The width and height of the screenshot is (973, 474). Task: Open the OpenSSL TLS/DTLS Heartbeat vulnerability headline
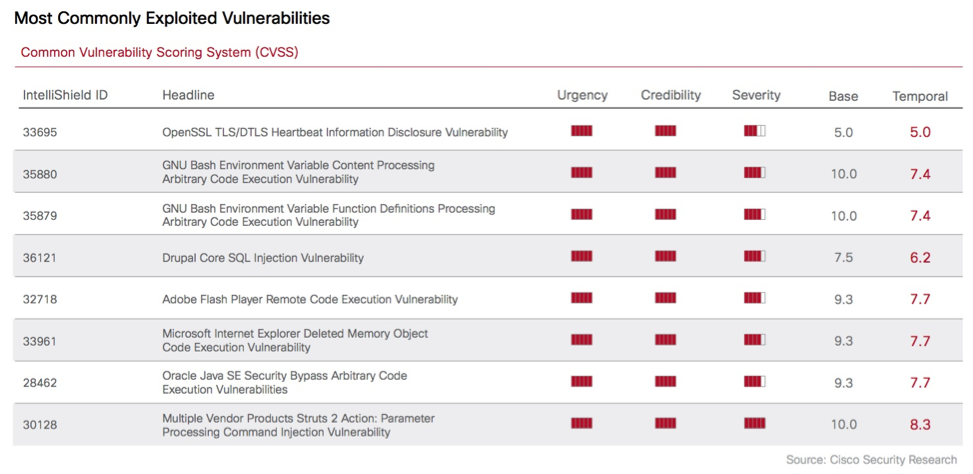click(335, 132)
